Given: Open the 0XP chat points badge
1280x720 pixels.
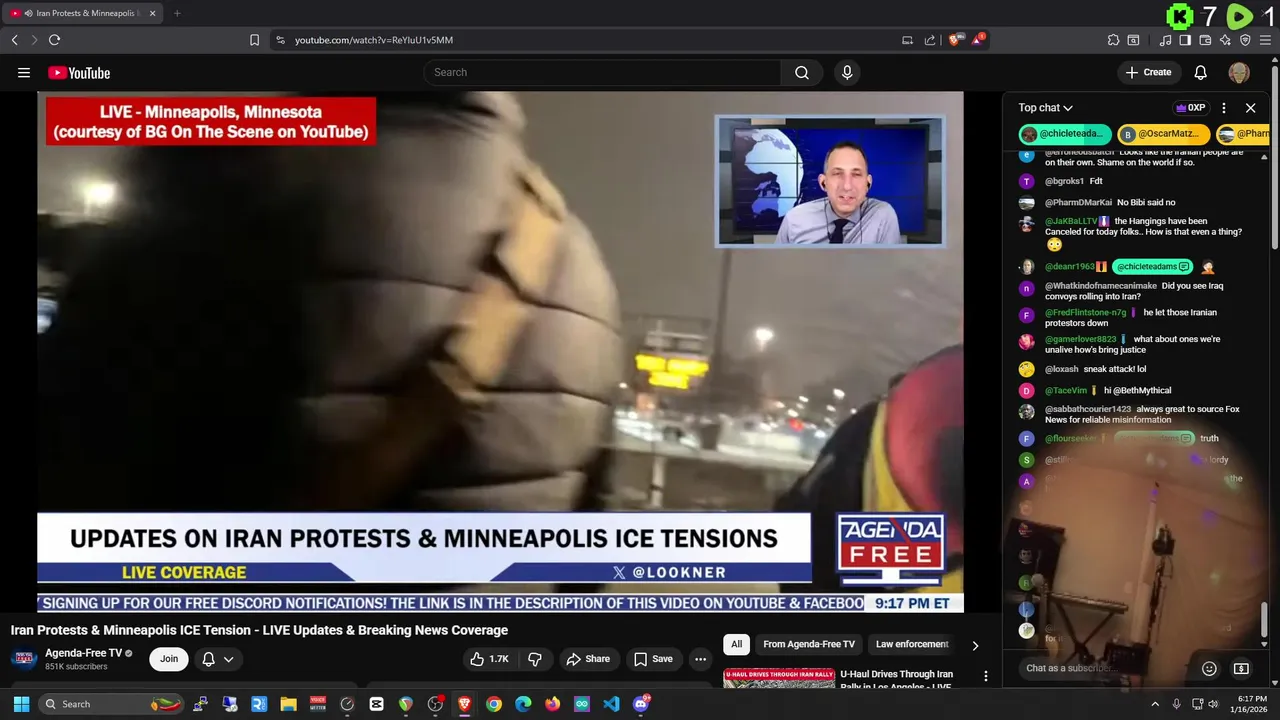Looking at the screenshot, I should 1190,108.
